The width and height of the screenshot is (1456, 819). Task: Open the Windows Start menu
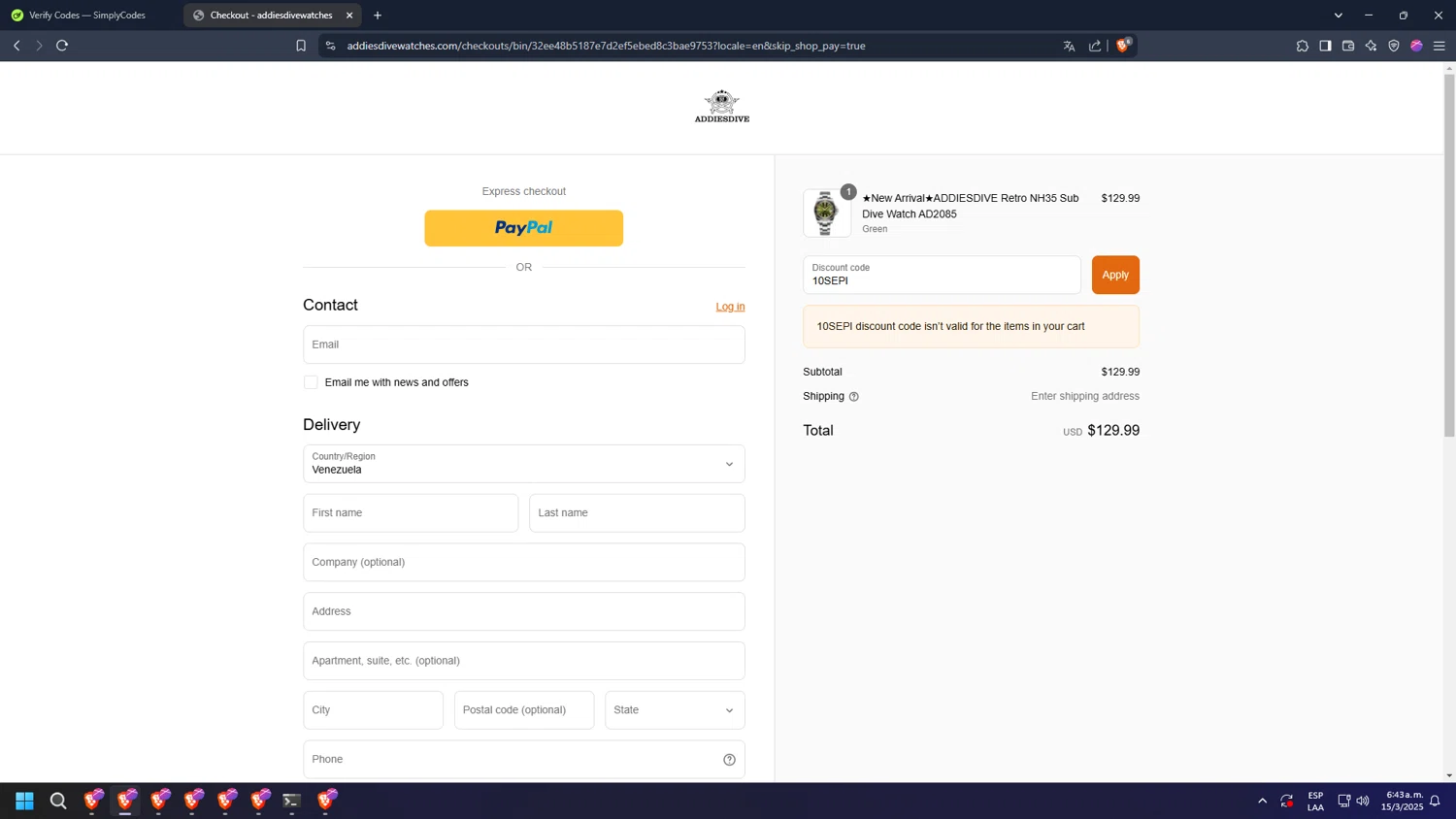(x=24, y=801)
